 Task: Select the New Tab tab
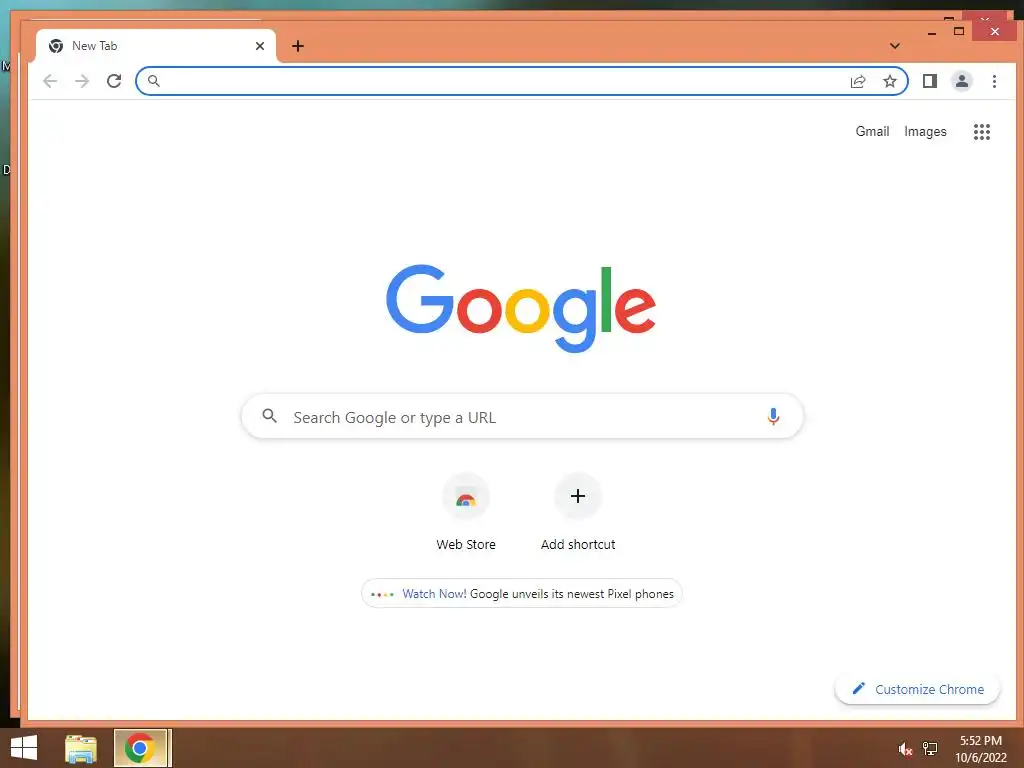pyautogui.click(x=155, y=46)
